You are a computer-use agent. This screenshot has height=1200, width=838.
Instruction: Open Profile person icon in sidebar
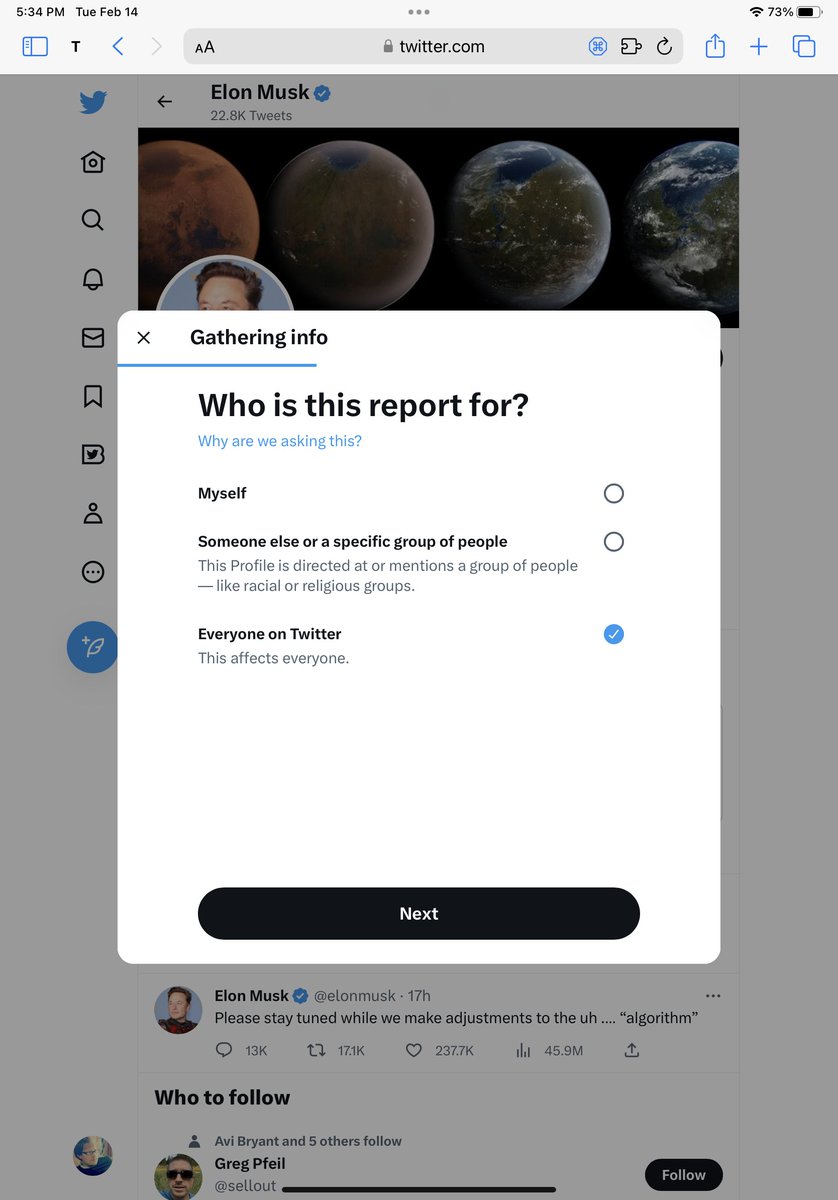93,514
